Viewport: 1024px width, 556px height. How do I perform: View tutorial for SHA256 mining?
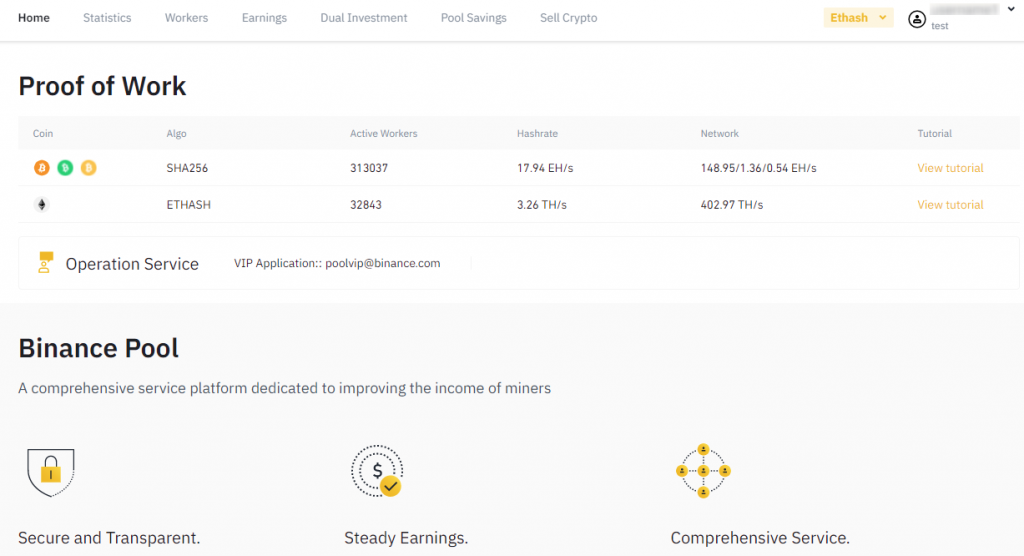[950, 168]
